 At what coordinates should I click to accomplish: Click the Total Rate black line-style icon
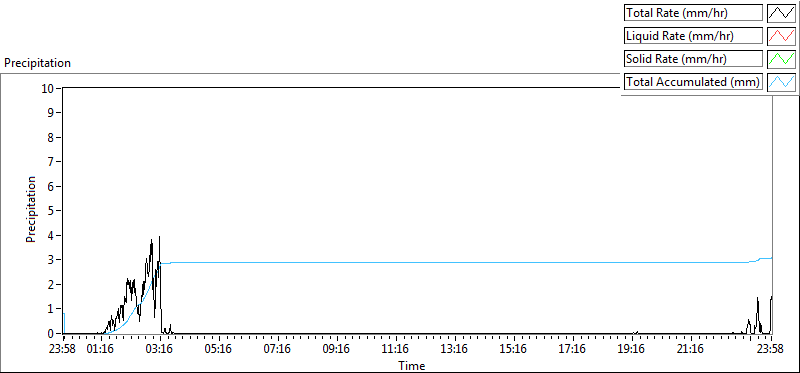pyautogui.click(x=782, y=13)
